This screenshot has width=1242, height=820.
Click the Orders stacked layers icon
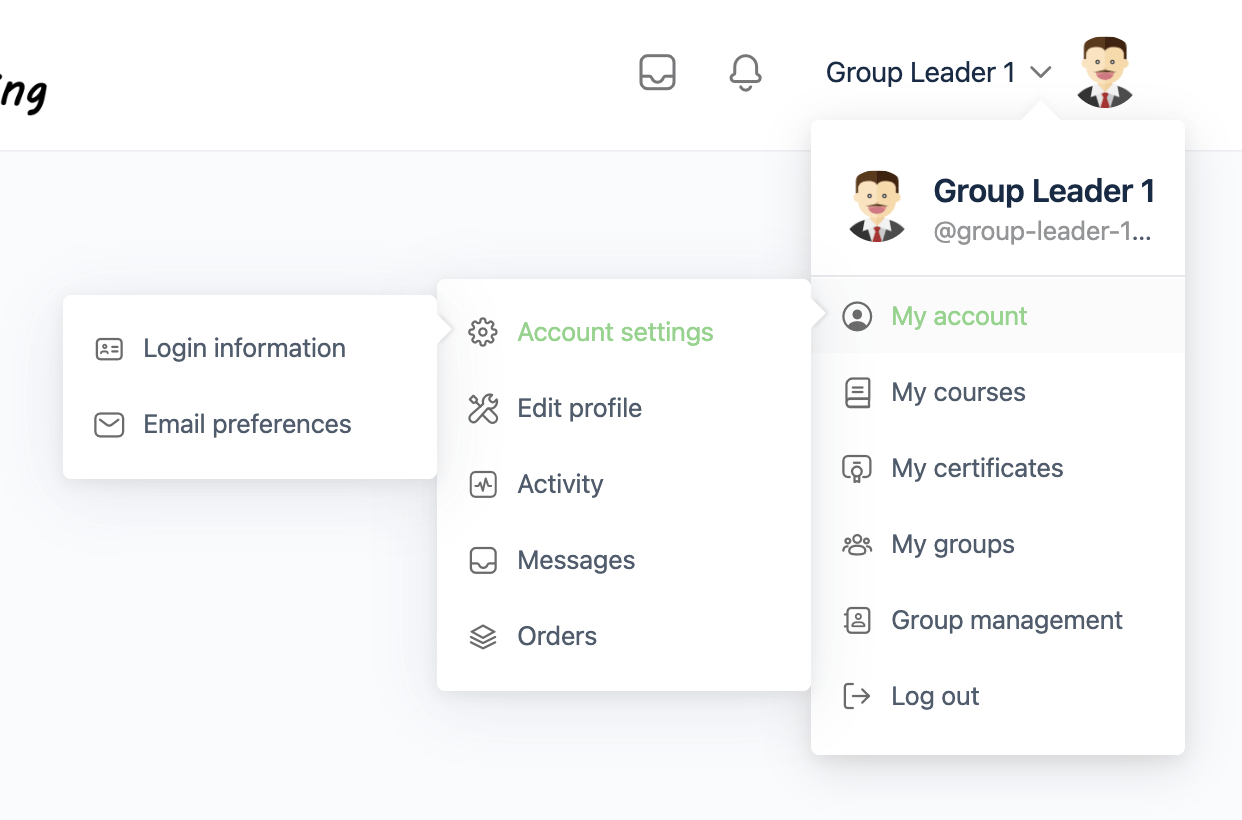tap(483, 636)
